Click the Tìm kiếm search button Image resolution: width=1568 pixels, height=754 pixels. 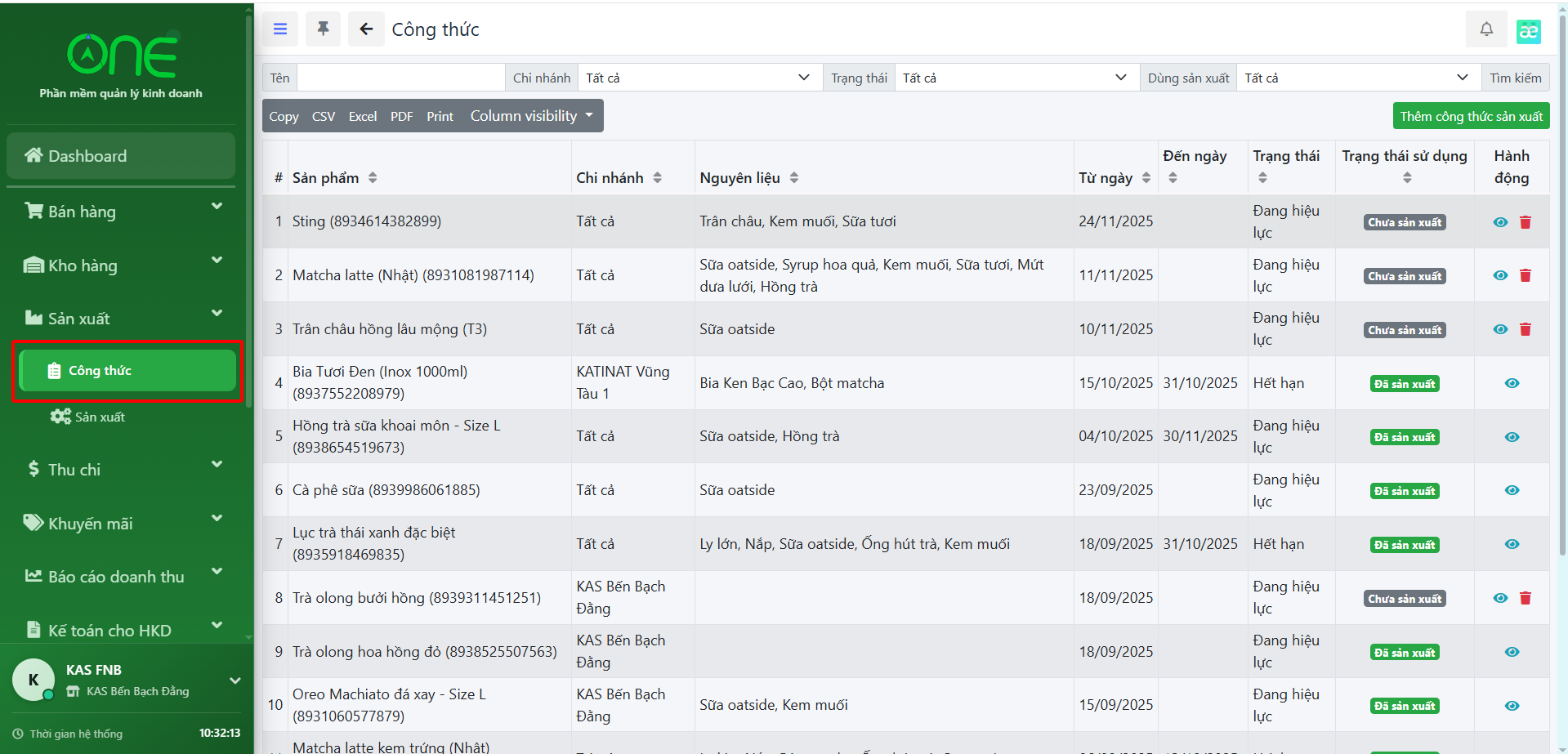[1515, 78]
